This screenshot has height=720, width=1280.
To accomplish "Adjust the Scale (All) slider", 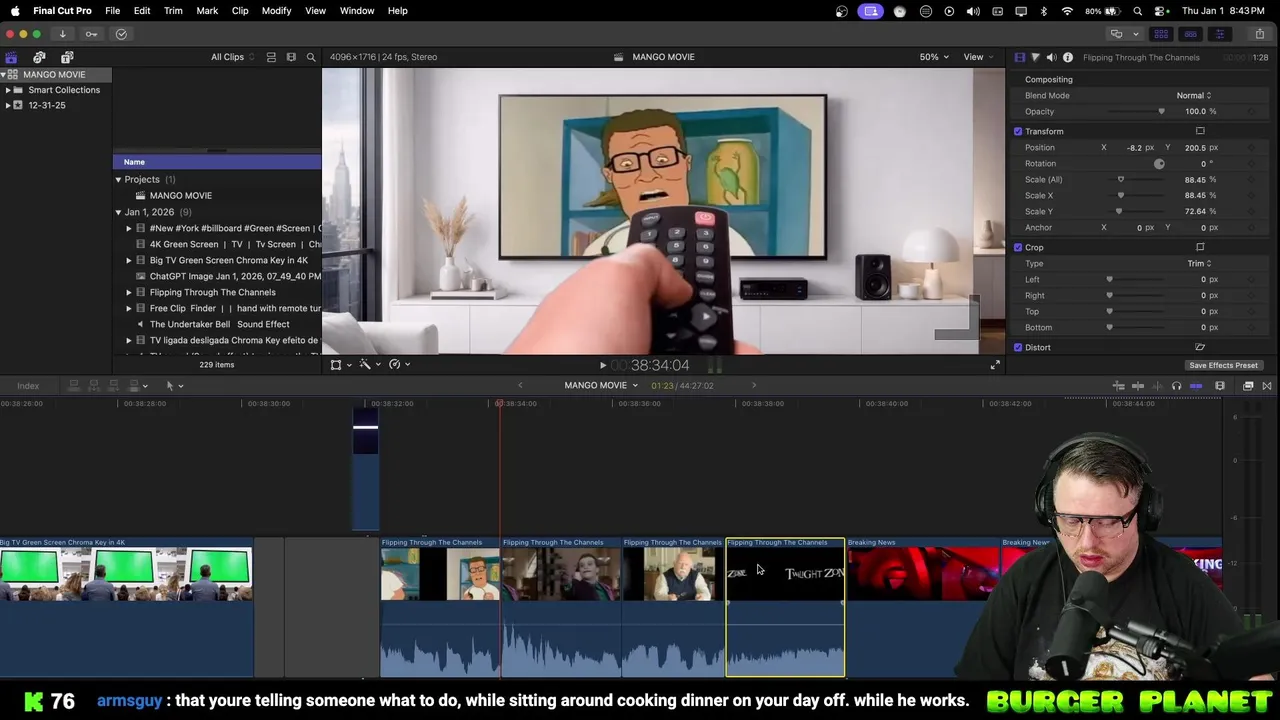I will [1120, 180].
